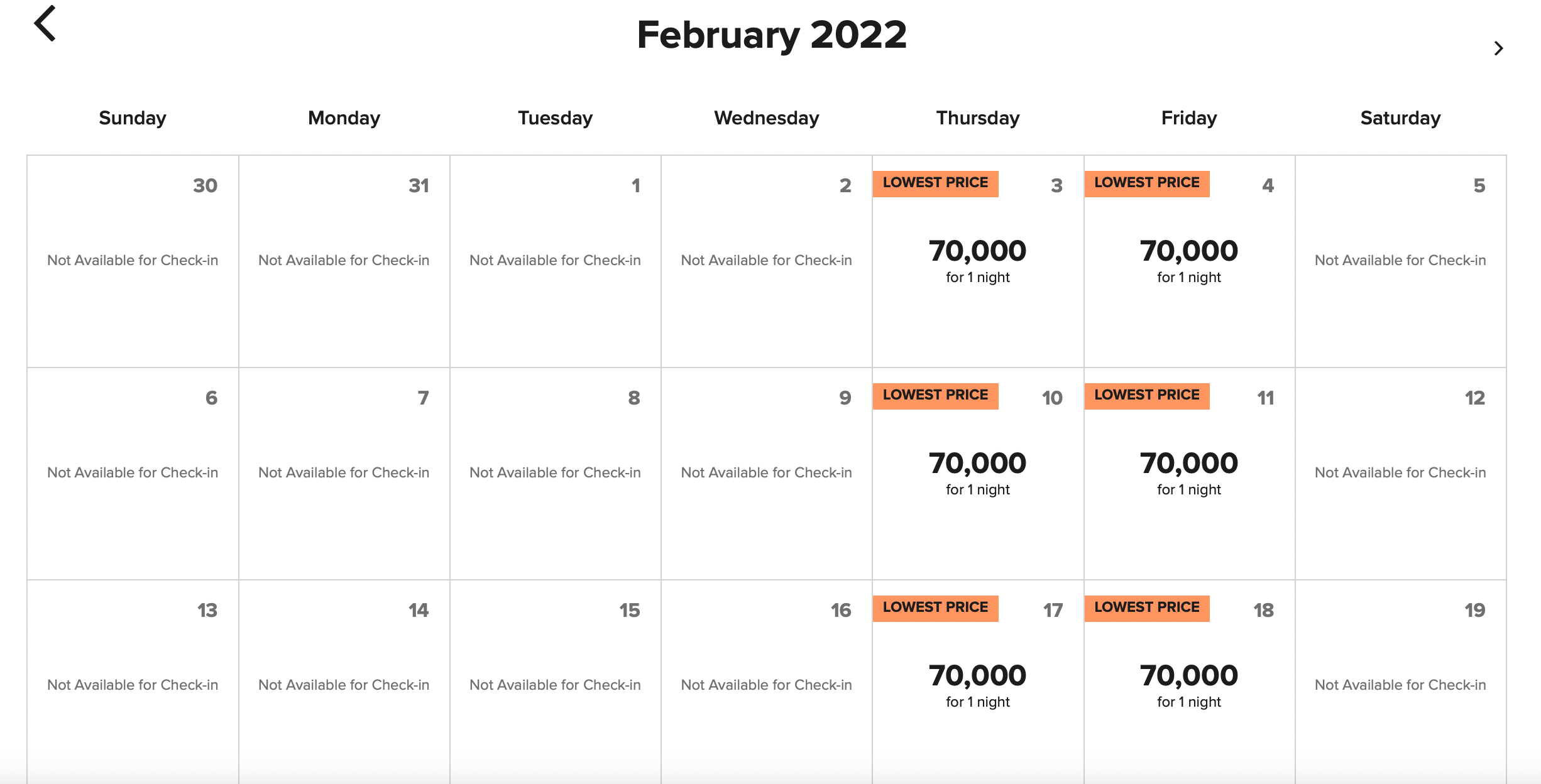Click unavailable Tuesday February 1 cell
1541x784 pixels.
tap(556, 261)
